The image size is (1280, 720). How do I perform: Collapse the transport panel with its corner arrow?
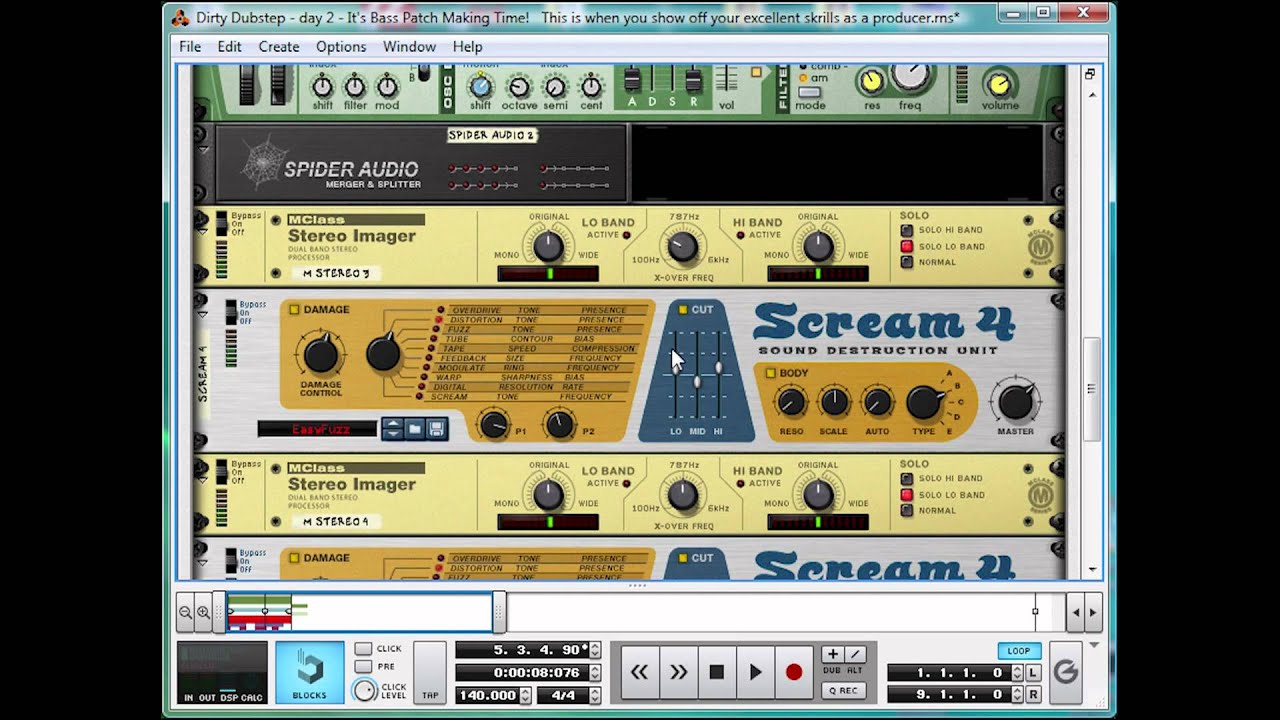pyautogui.click(x=1095, y=646)
